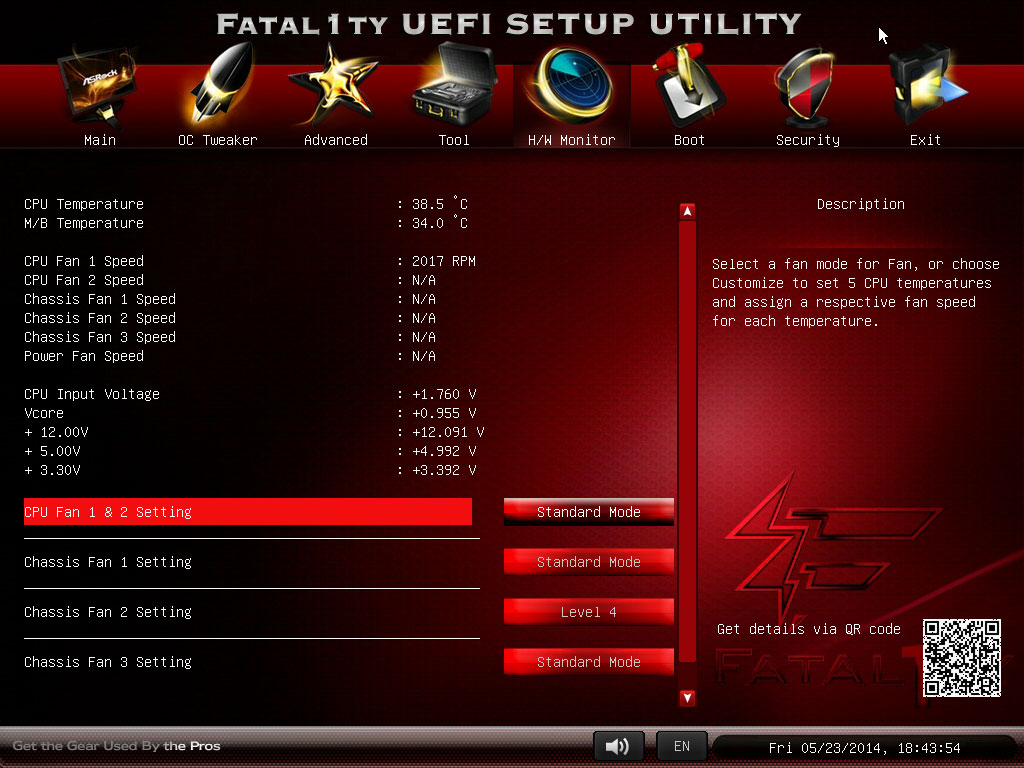Open CPU Fan 1 & 2 Standard Mode dropdown
The height and width of the screenshot is (768, 1024).
[588, 512]
